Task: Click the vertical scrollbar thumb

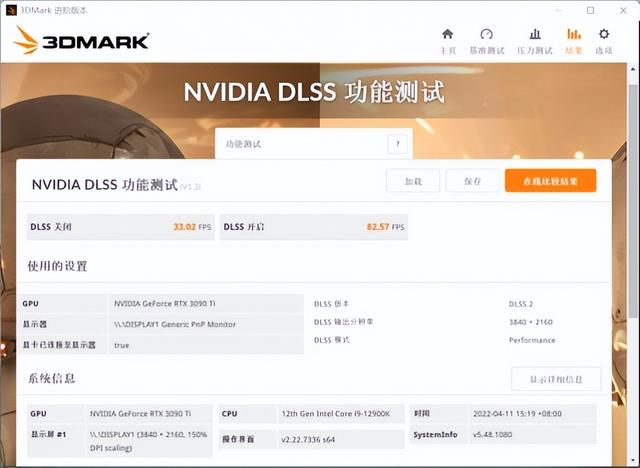Action: pyautogui.click(x=633, y=200)
